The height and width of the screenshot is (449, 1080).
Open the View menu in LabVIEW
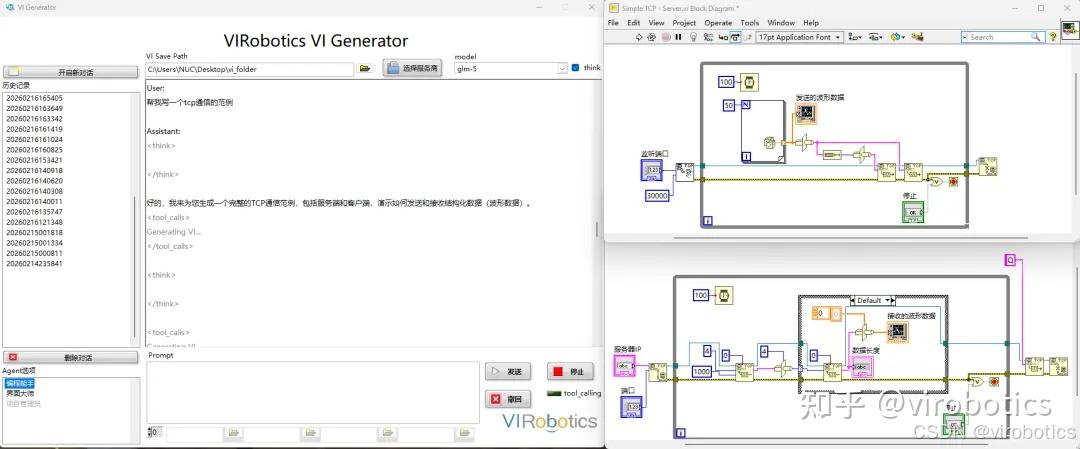656,23
